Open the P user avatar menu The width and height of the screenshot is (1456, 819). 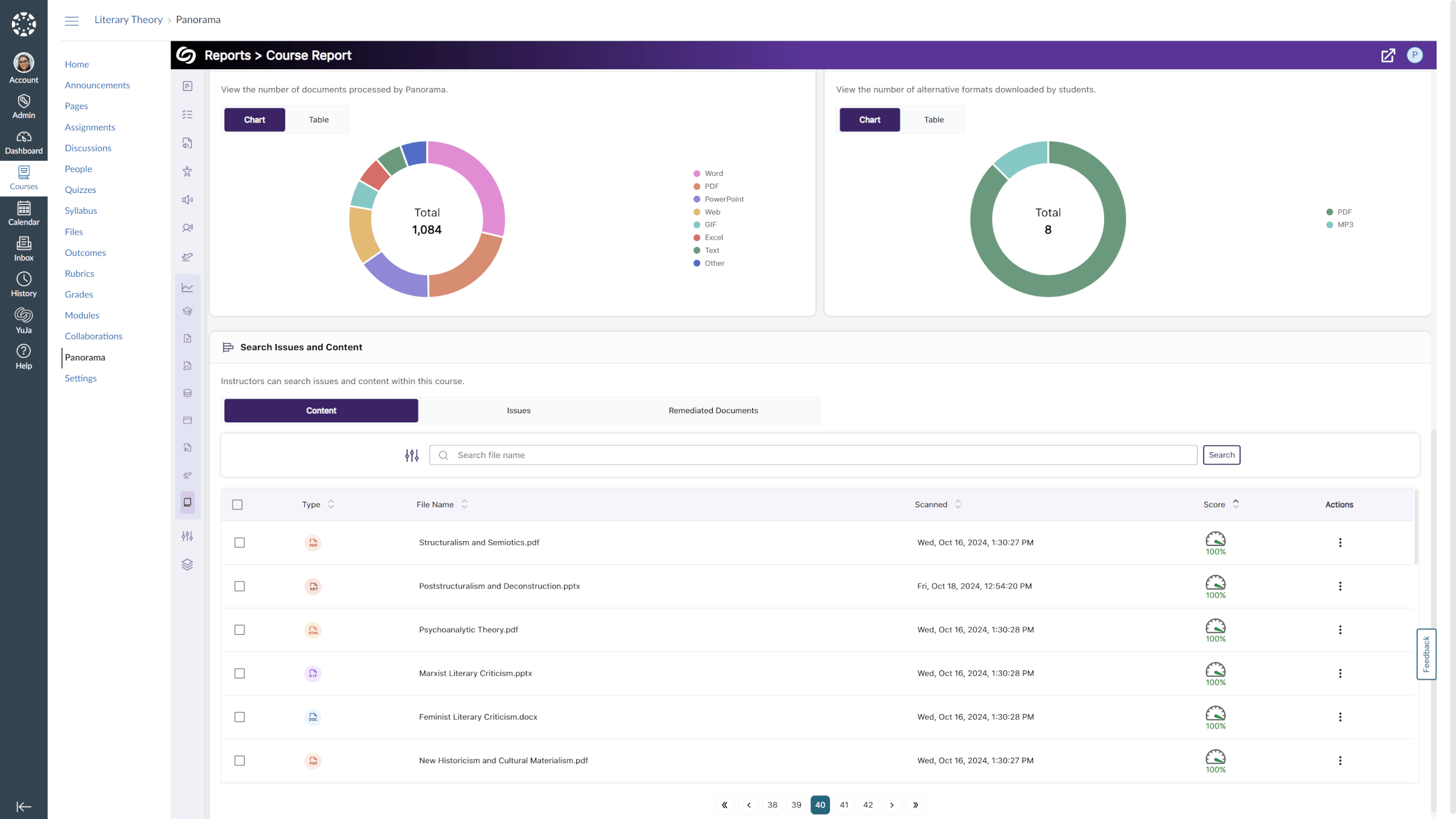click(x=1415, y=55)
